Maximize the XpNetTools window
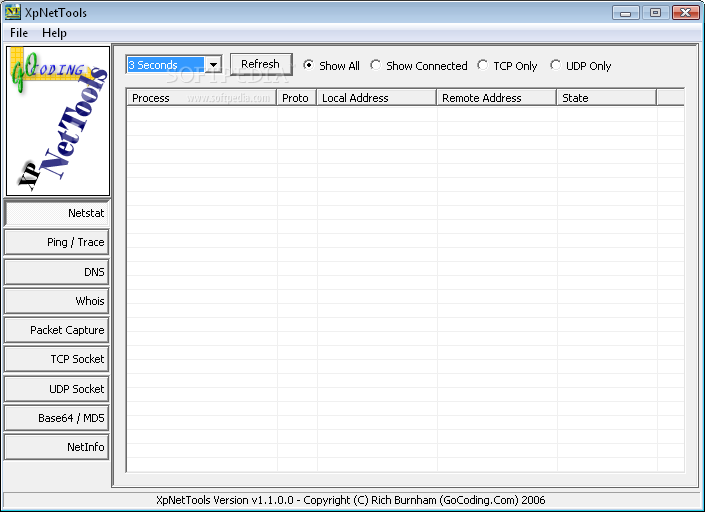705x512 pixels. click(x=655, y=13)
